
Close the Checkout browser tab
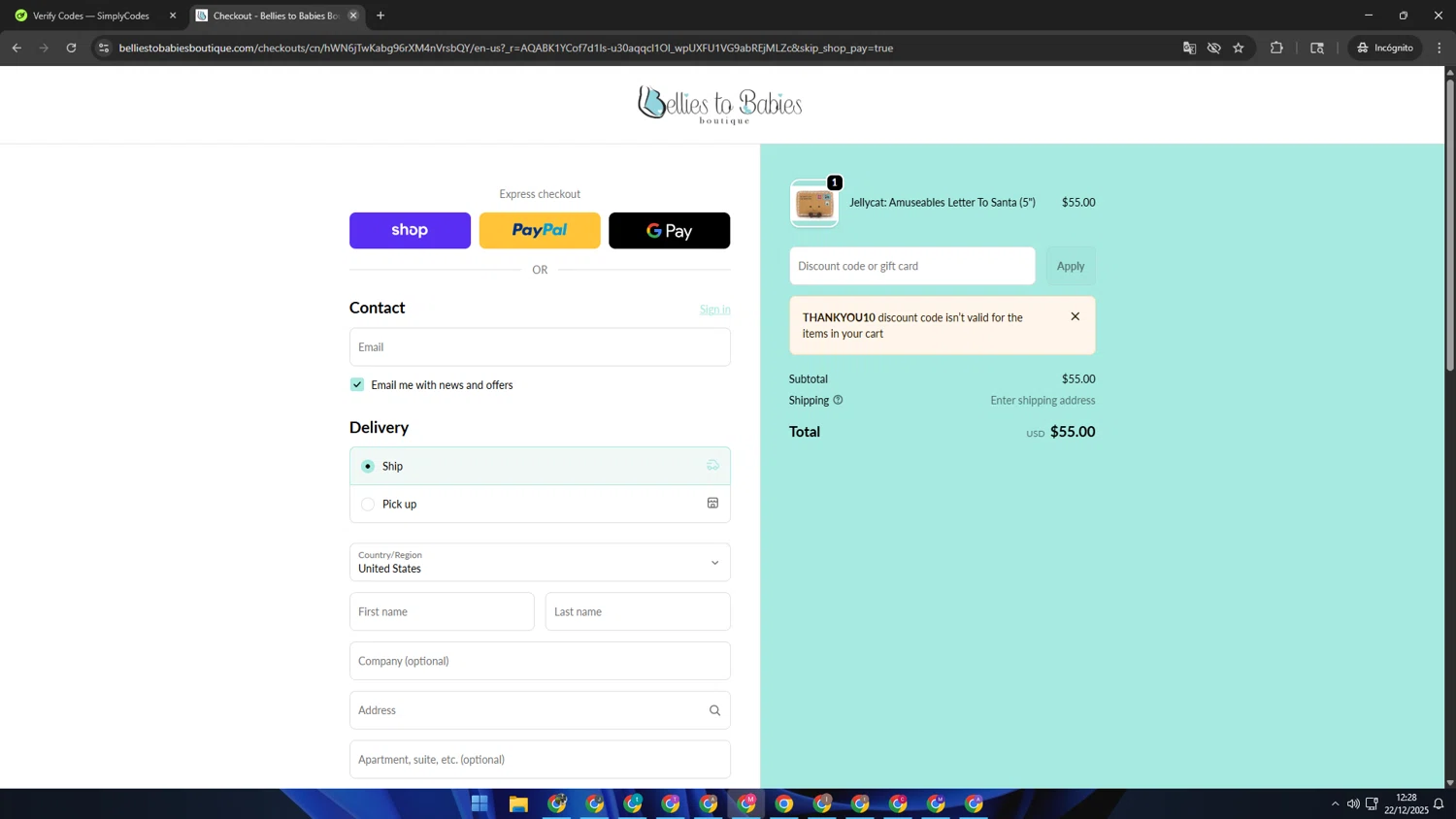coord(353,16)
